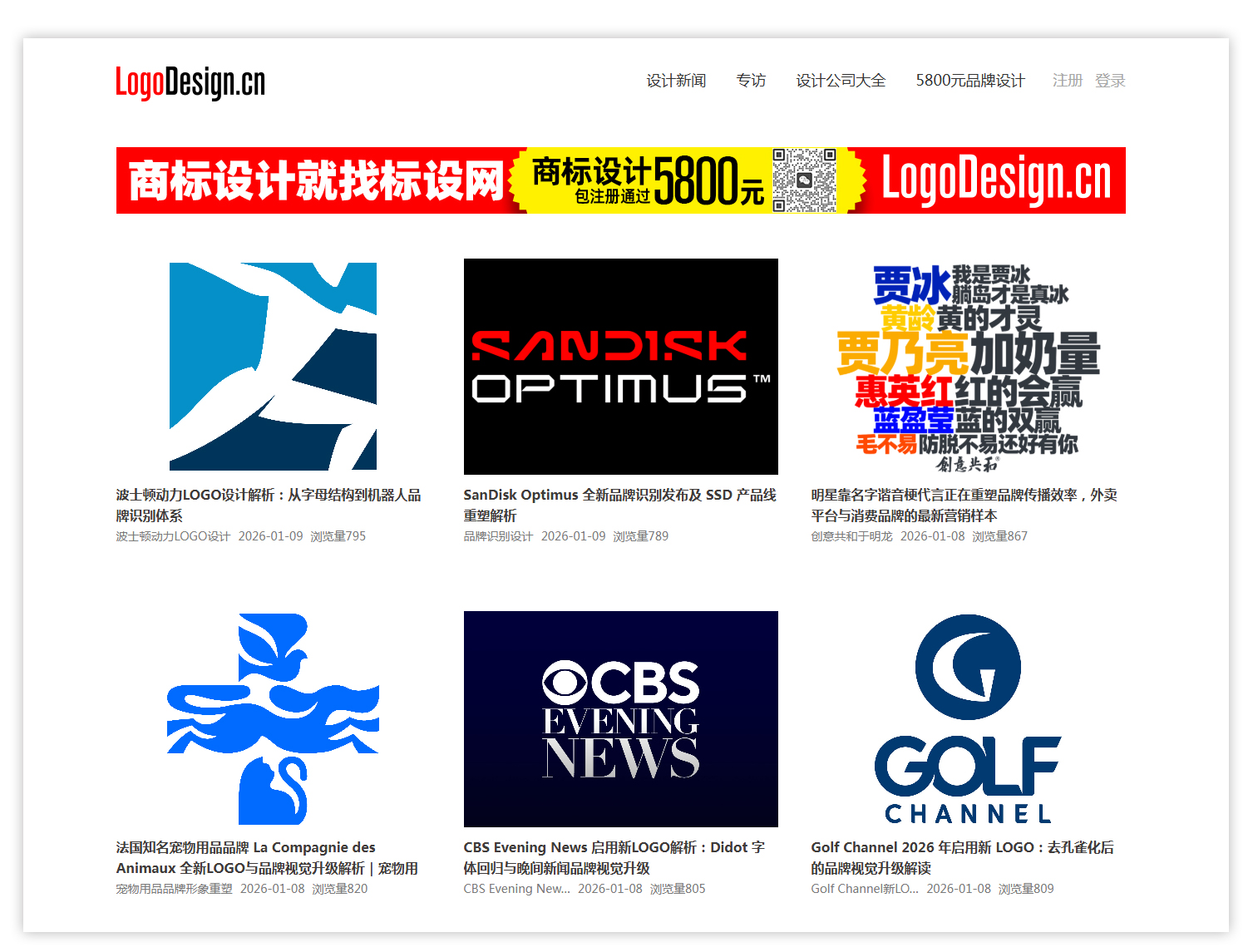Select the 创意共和于明龙 tag link
The height and width of the screenshot is (952, 1253).
pos(851,536)
